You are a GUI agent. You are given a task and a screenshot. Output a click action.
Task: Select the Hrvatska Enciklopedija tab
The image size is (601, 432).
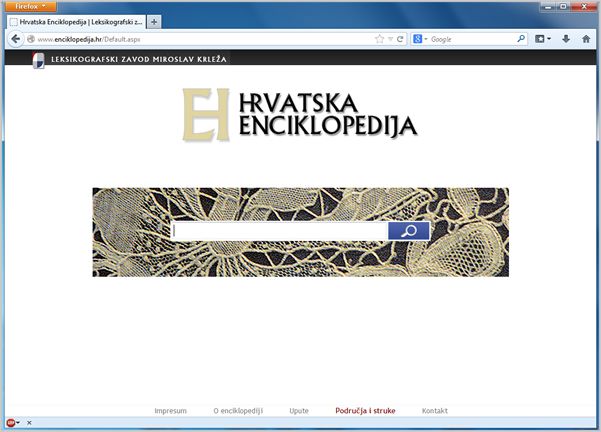click(76, 22)
